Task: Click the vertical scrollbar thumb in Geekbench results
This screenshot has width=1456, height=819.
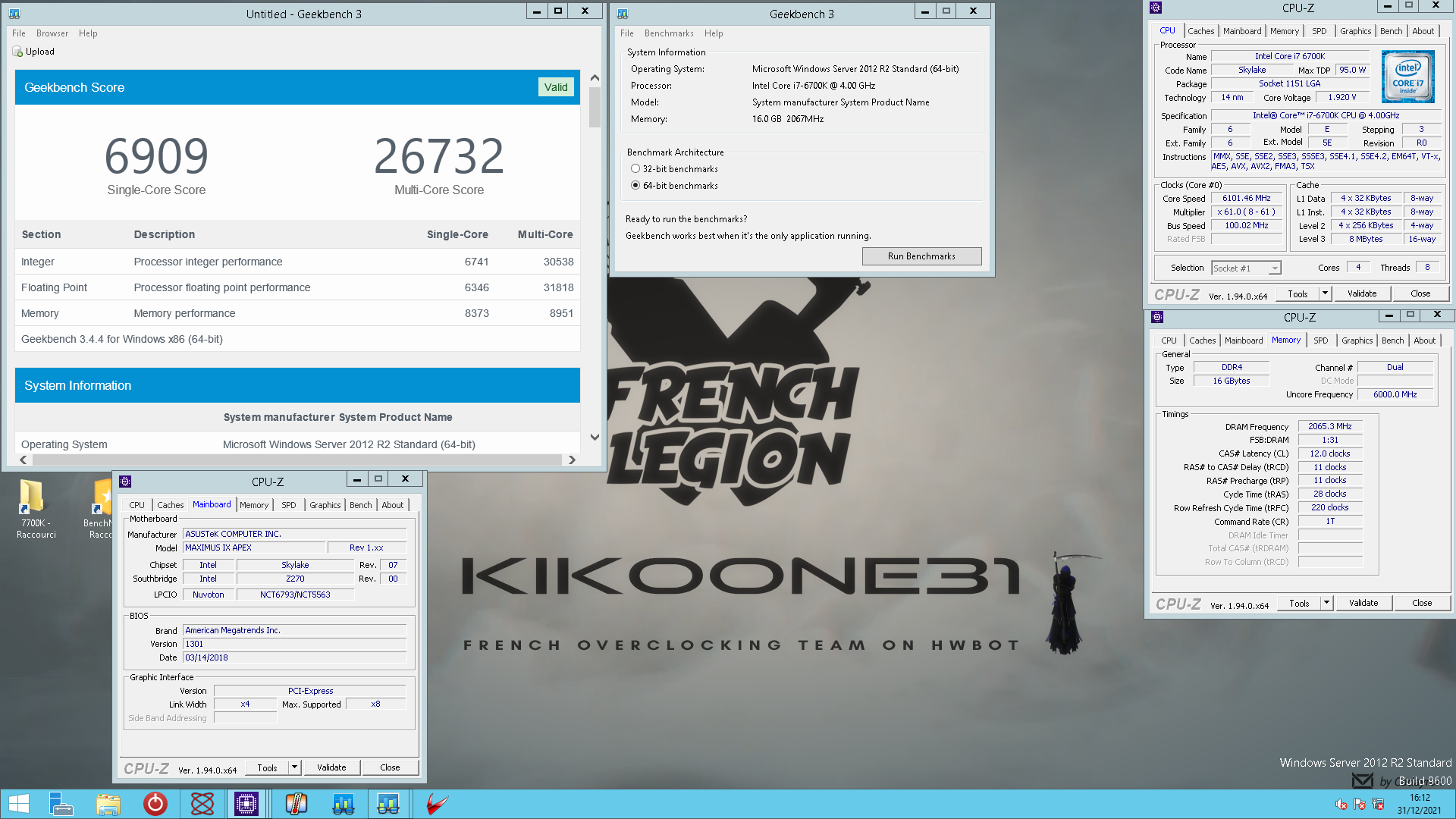Action: [x=595, y=107]
